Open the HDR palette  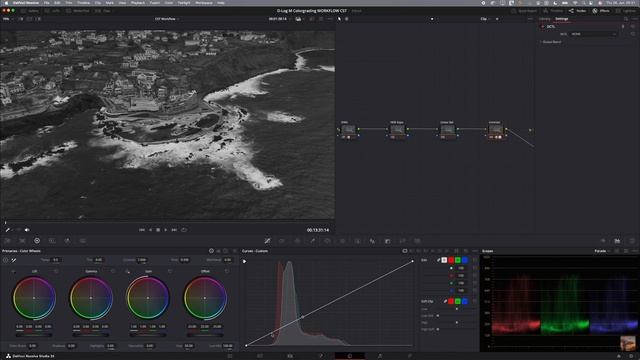[x=52, y=241]
